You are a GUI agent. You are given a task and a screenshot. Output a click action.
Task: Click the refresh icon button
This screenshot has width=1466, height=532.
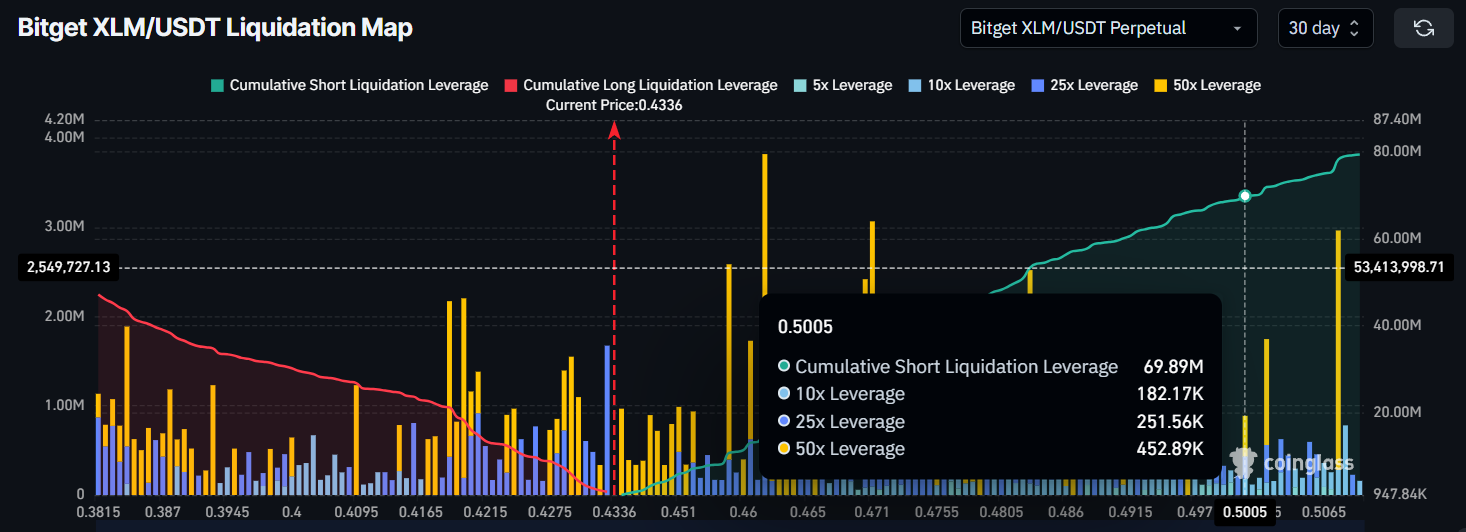point(1424,28)
